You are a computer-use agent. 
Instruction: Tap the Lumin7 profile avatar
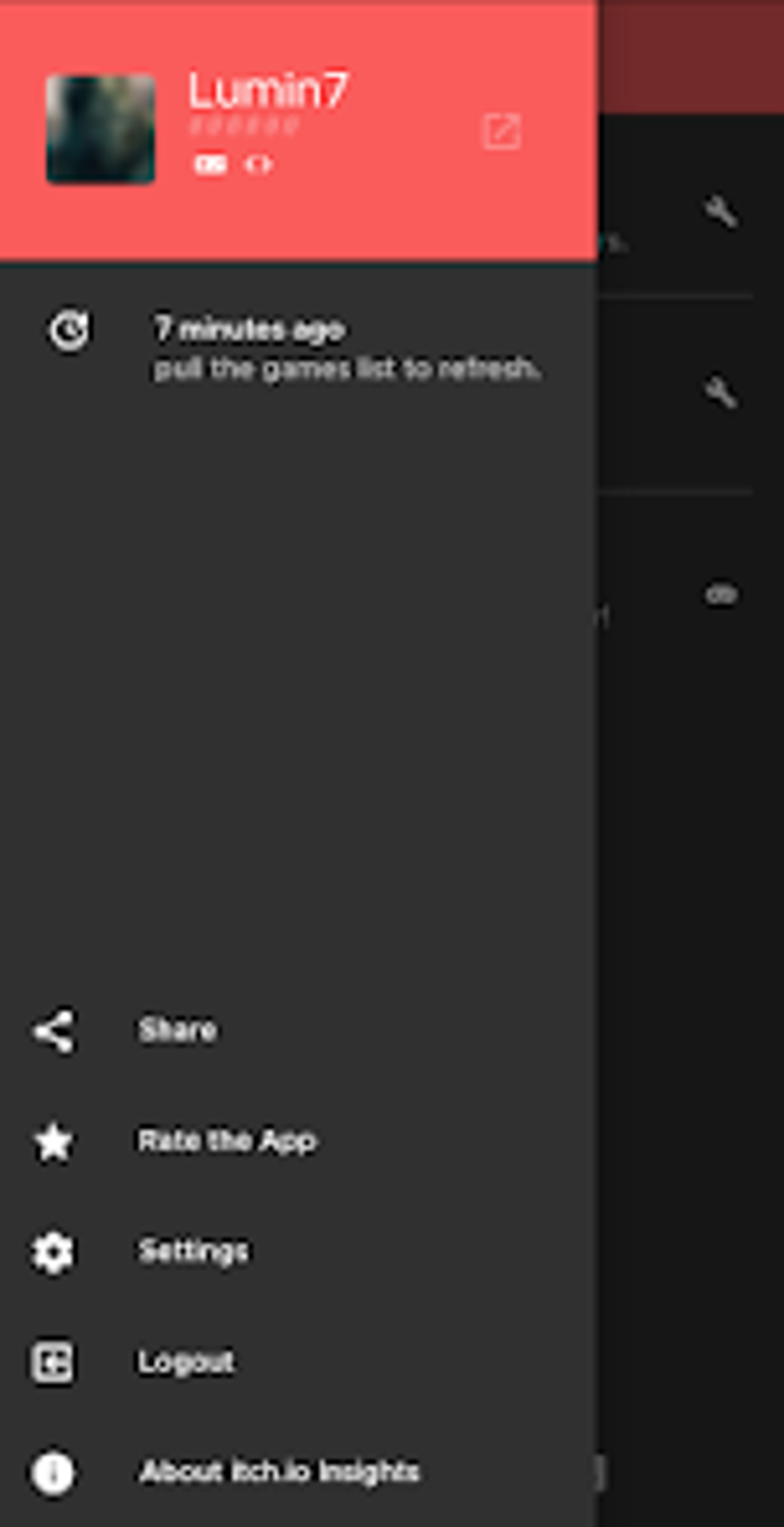click(100, 129)
